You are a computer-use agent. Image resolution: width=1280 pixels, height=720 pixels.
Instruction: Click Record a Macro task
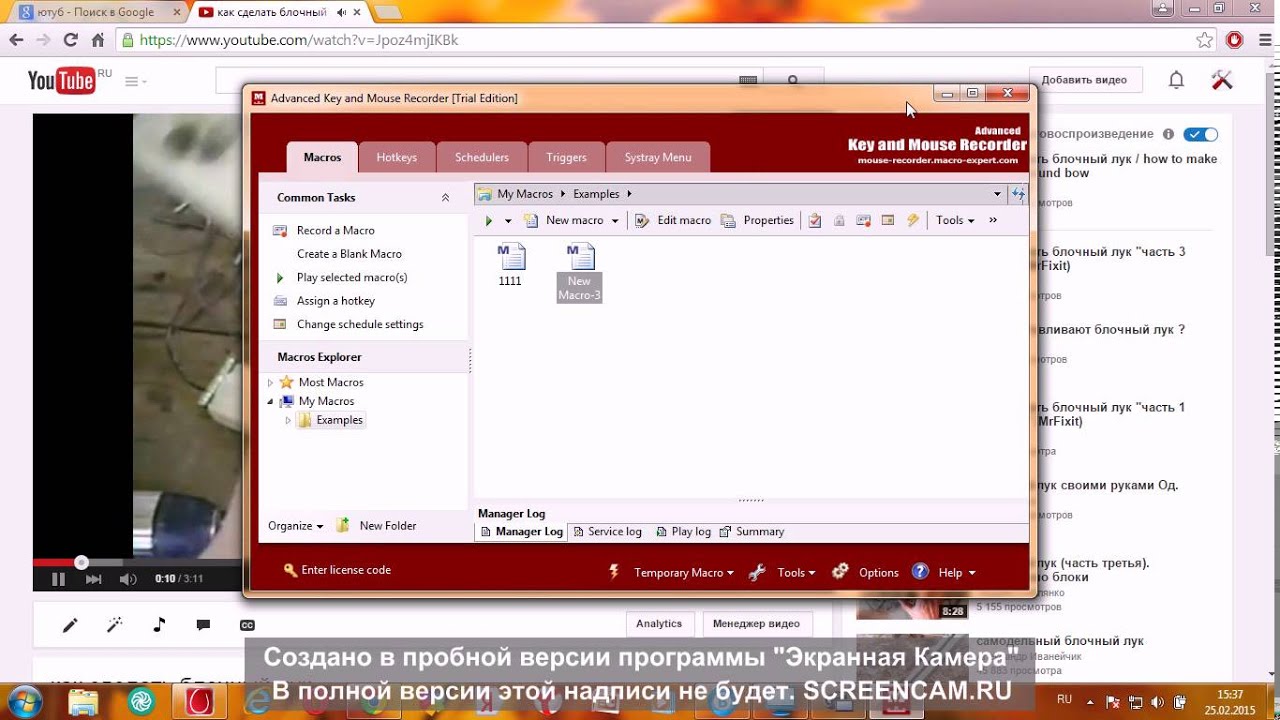coord(336,231)
